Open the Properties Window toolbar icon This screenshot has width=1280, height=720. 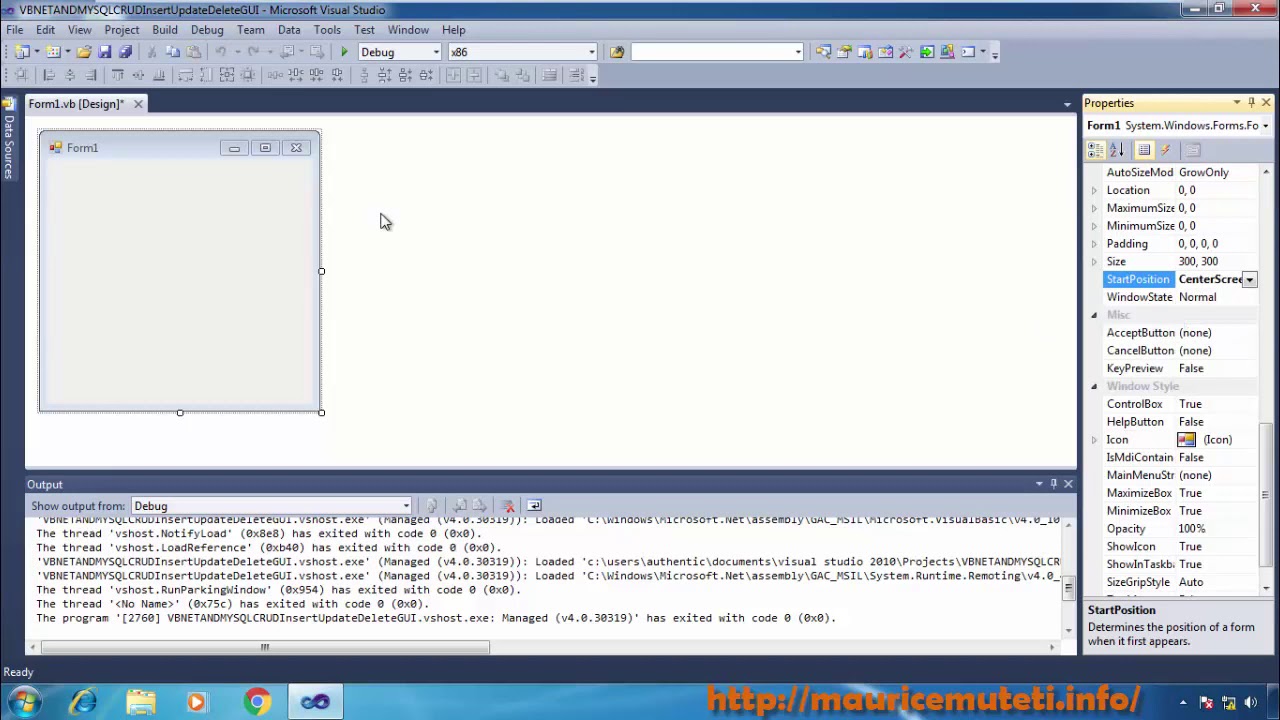[x=844, y=52]
